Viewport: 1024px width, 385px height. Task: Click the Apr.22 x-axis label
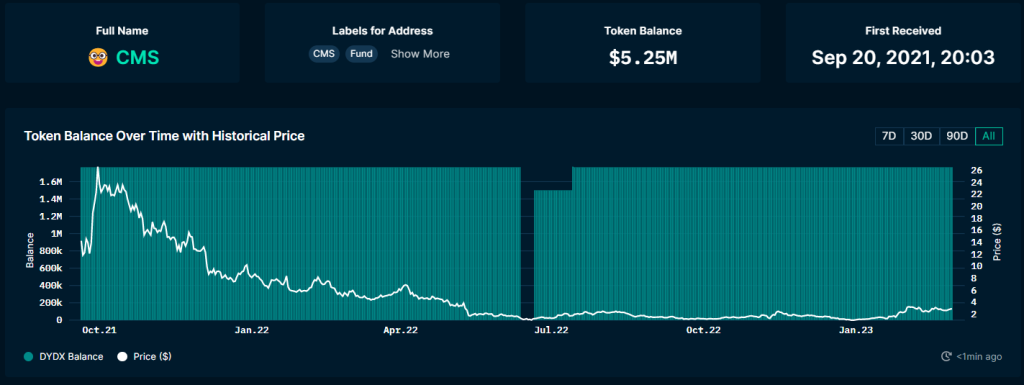click(400, 331)
